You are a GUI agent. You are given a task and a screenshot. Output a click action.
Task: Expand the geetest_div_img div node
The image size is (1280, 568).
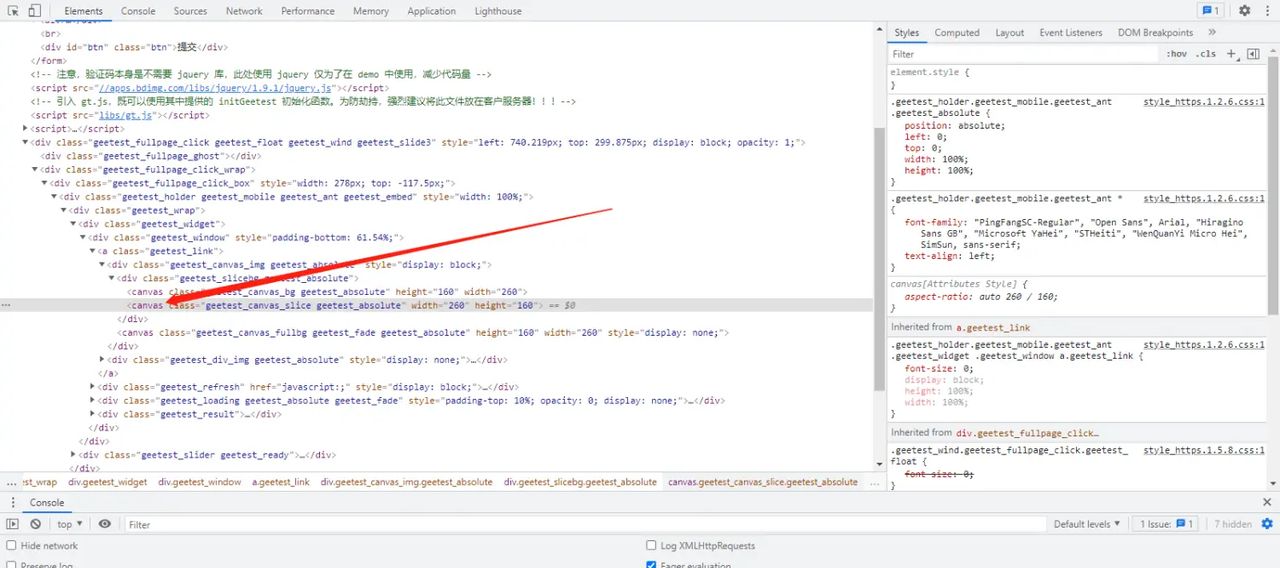[x=102, y=359]
